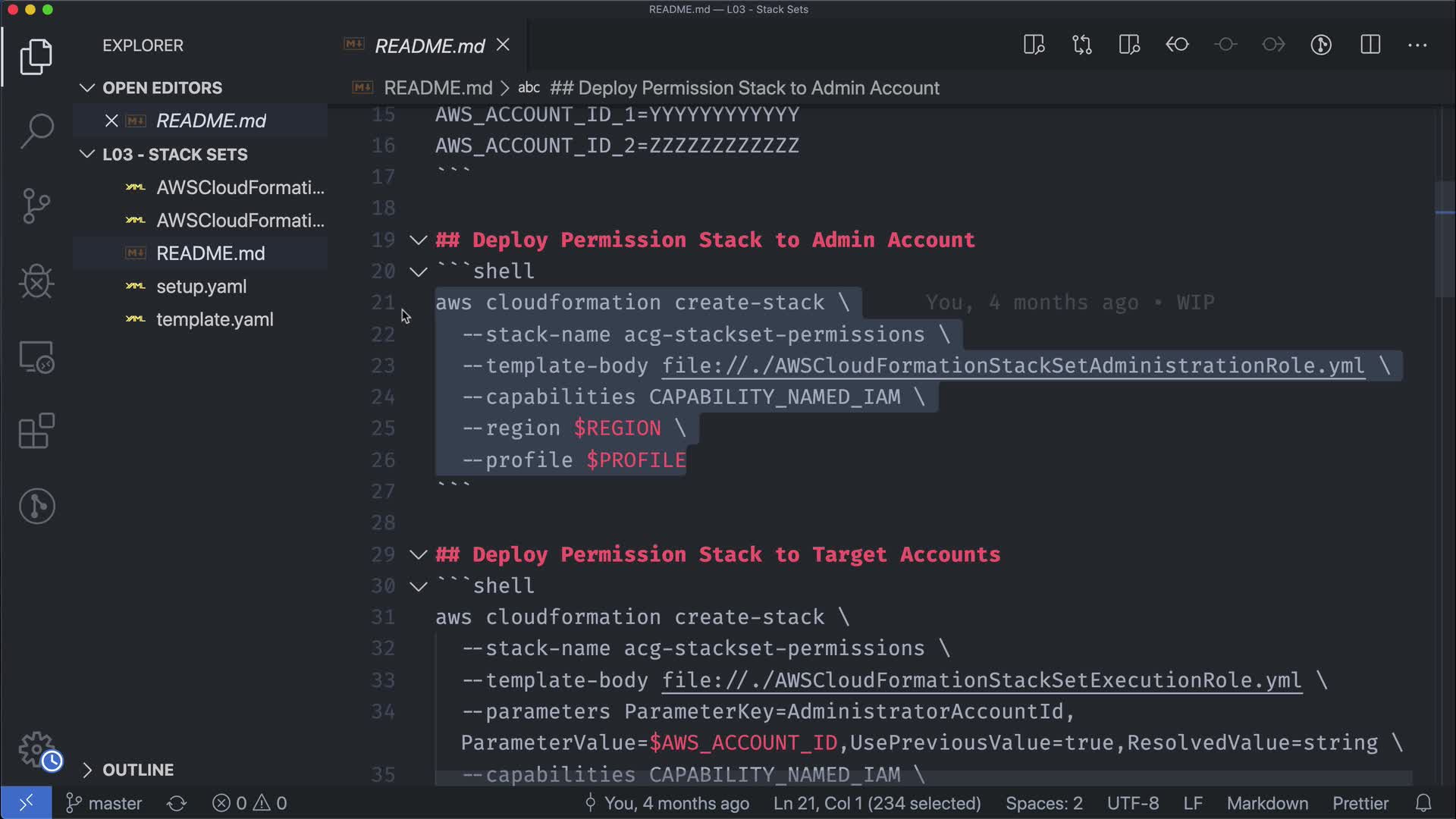Image resolution: width=1456 pixels, height=819 pixels.
Task: Open the Extensions view icon
Action: pos(36,431)
